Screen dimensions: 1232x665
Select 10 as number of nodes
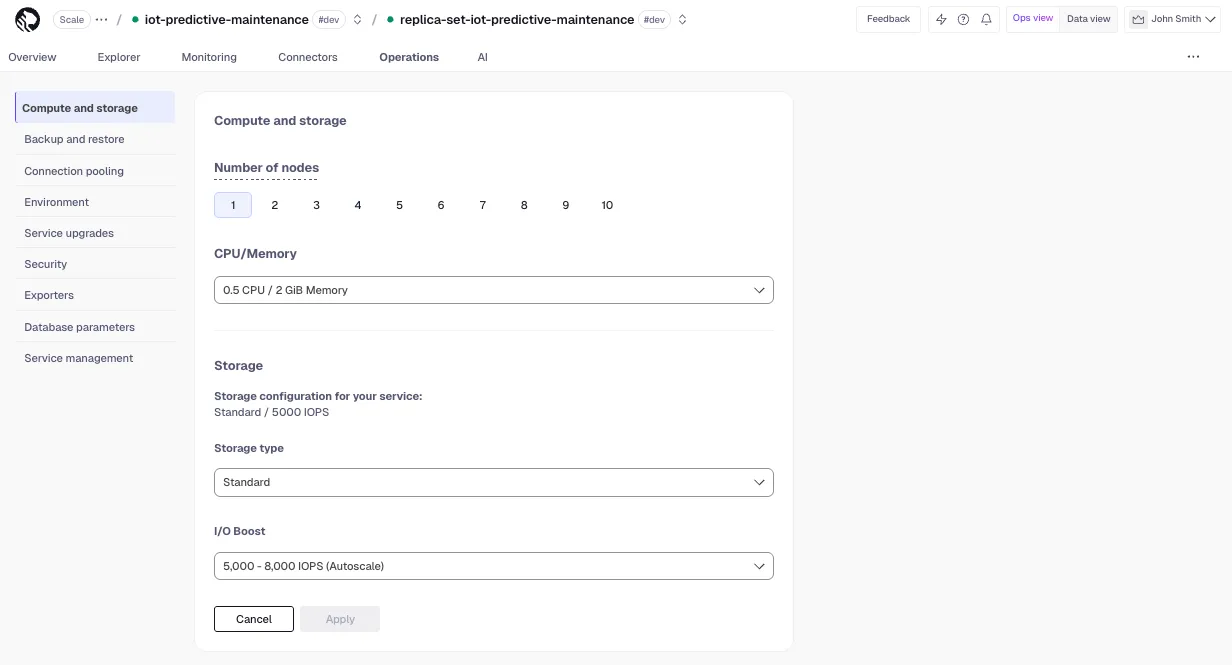pyautogui.click(x=607, y=205)
